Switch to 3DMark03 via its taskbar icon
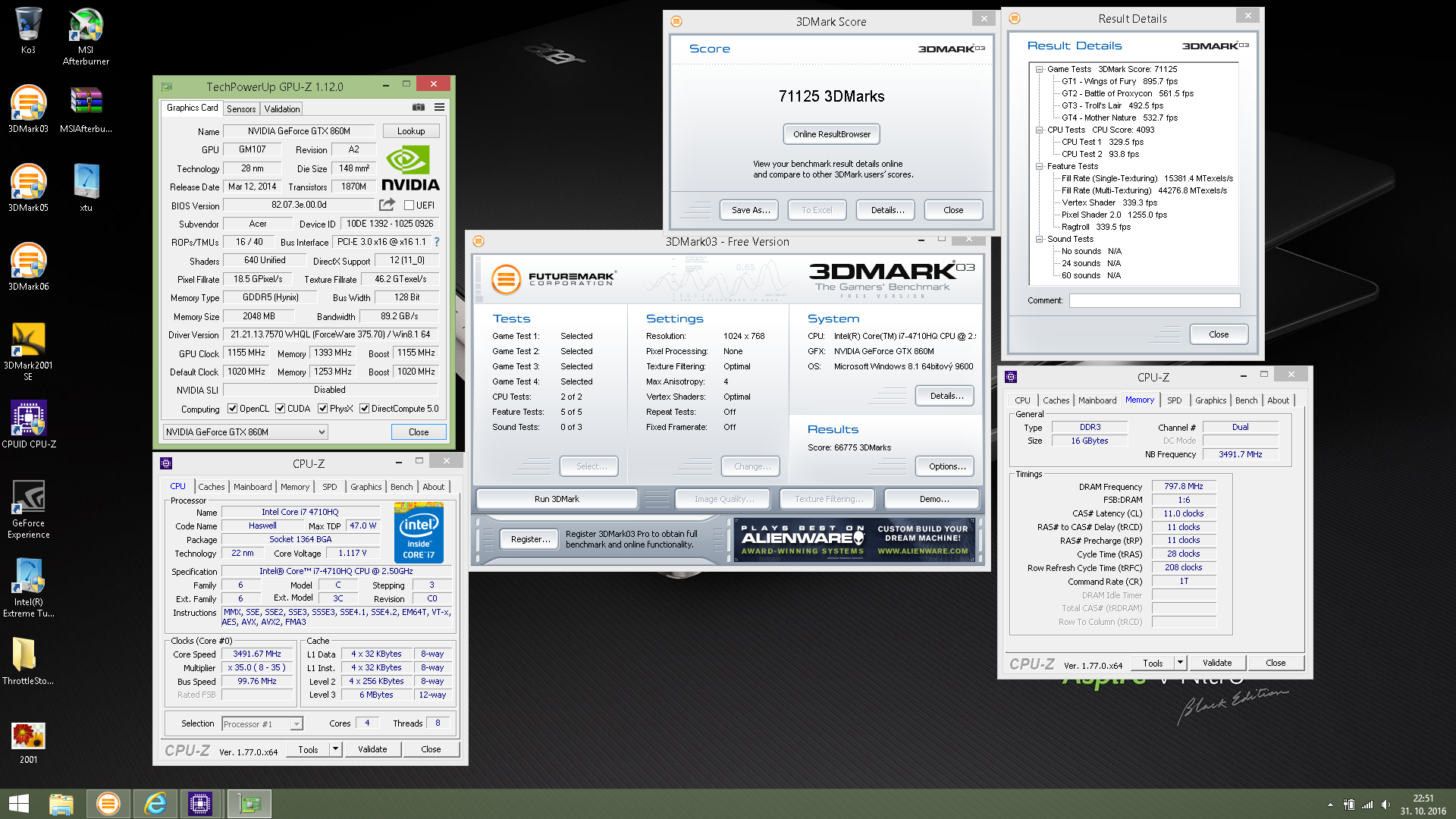Screen dimensions: 1456x819 108,804
